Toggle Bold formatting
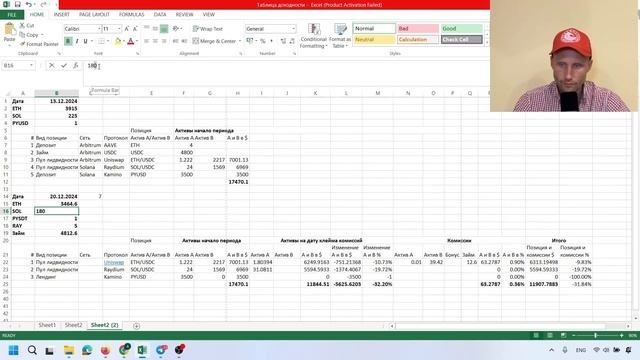Viewport: 640px width, 360px height. click(68, 41)
